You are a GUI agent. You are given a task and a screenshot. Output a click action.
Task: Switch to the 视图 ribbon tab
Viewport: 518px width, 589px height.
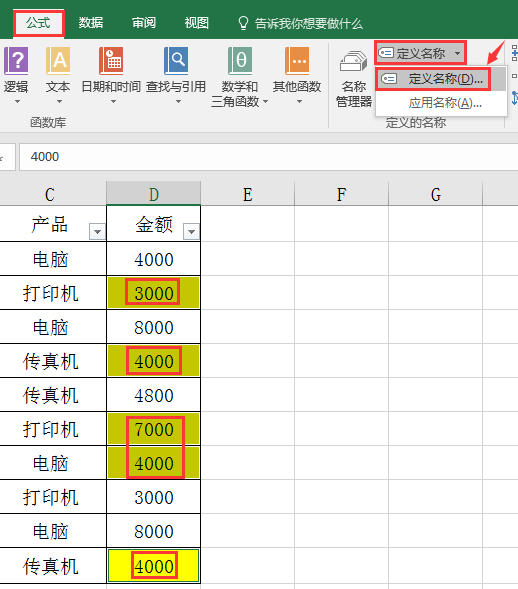pyautogui.click(x=196, y=23)
